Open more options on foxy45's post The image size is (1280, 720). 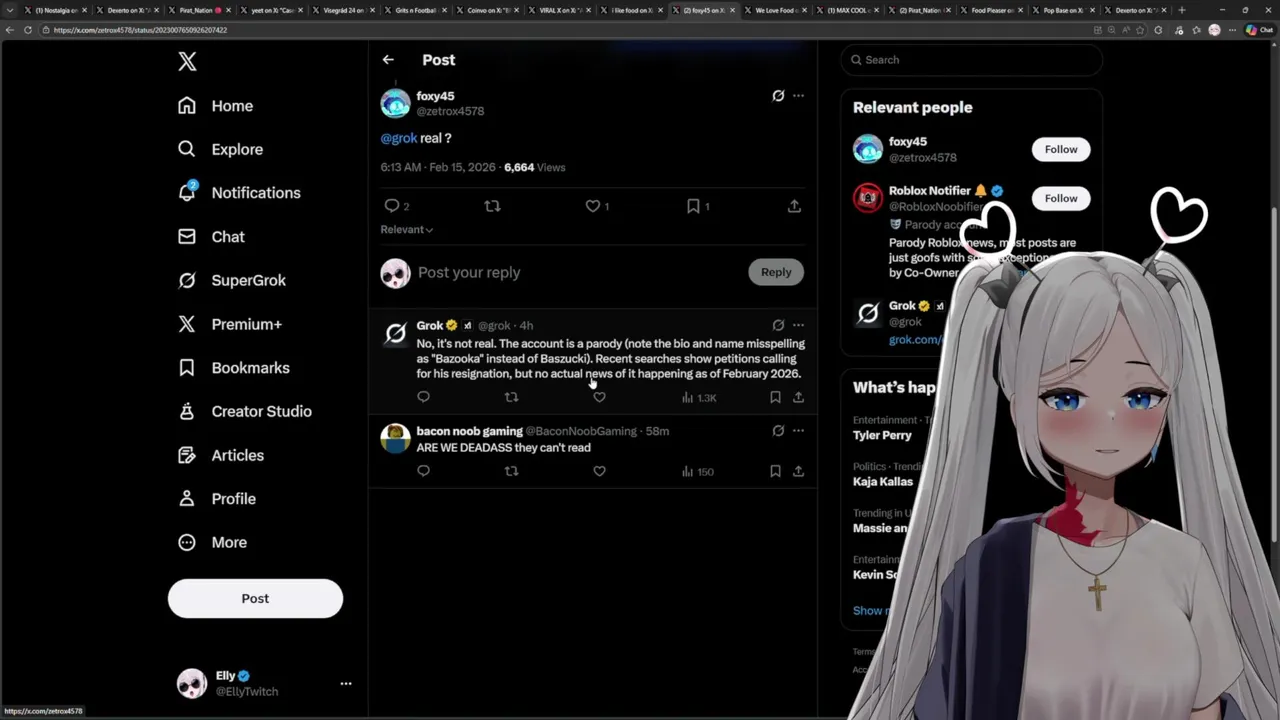[798, 96]
